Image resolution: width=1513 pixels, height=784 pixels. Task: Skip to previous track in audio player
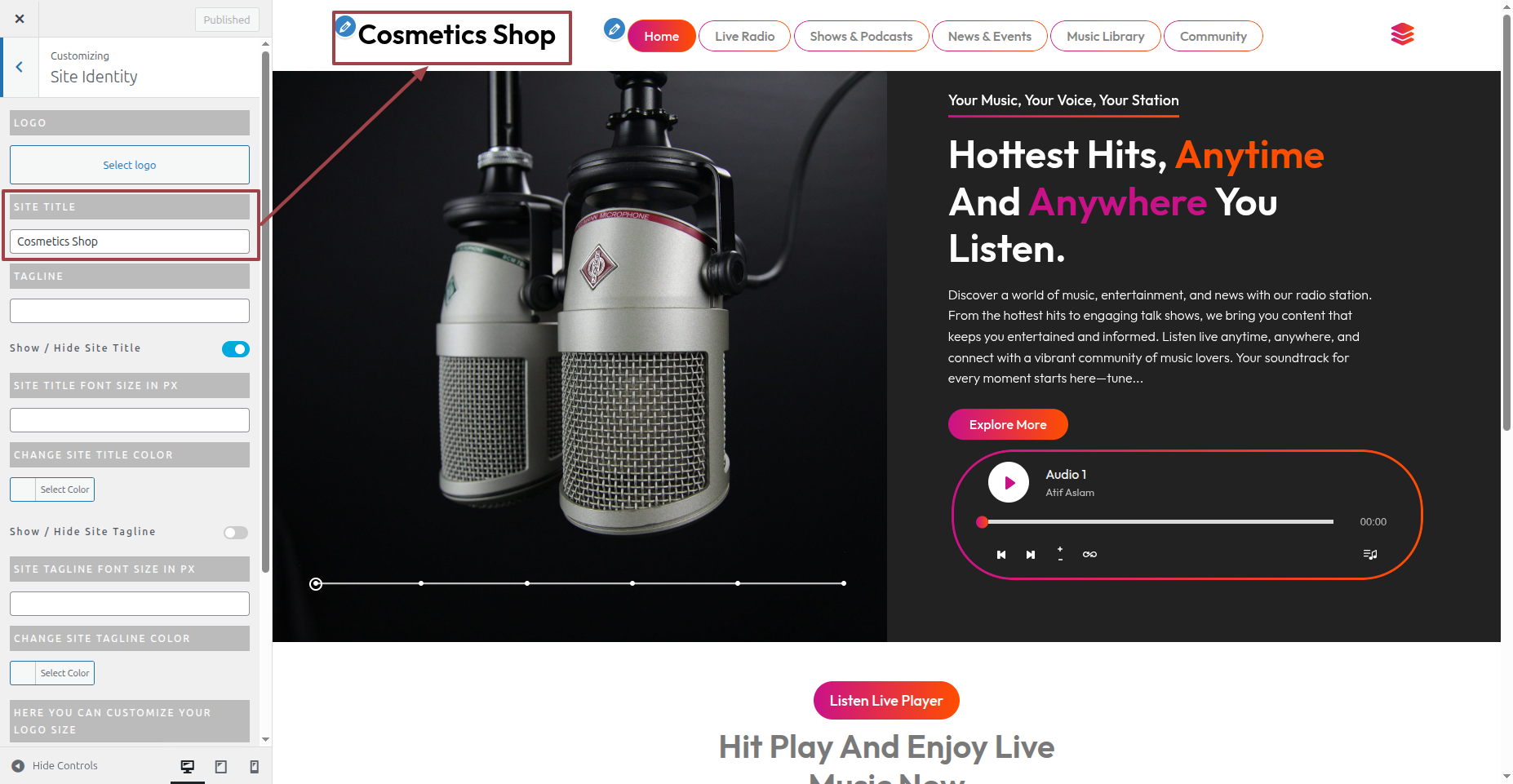coord(1001,555)
